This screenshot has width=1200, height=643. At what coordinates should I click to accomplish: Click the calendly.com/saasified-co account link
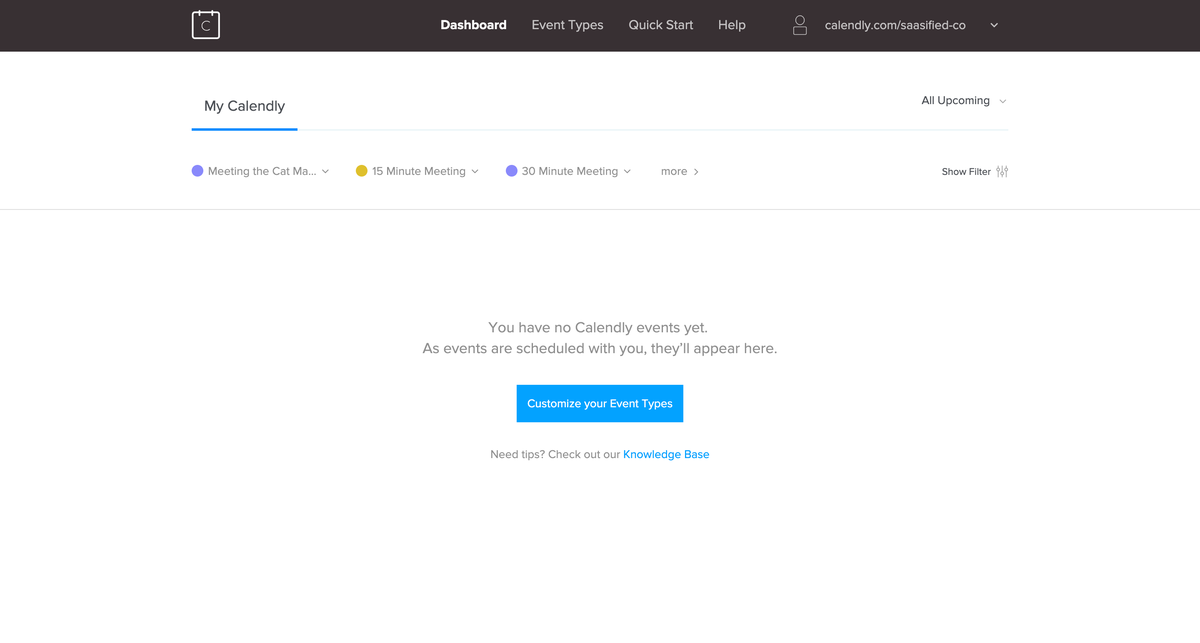895,25
